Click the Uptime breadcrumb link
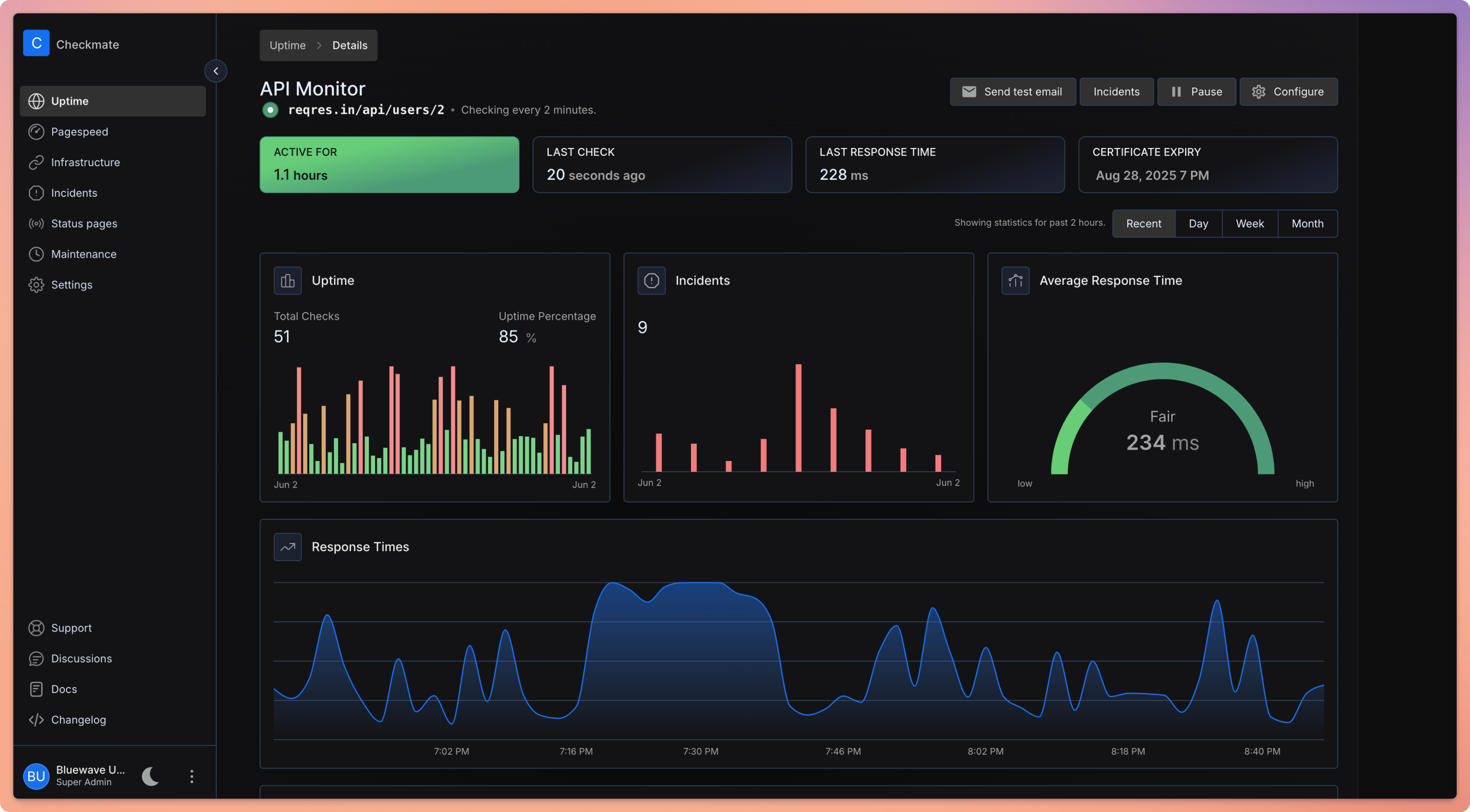Viewport: 1470px width, 812px height. (287, 46)
